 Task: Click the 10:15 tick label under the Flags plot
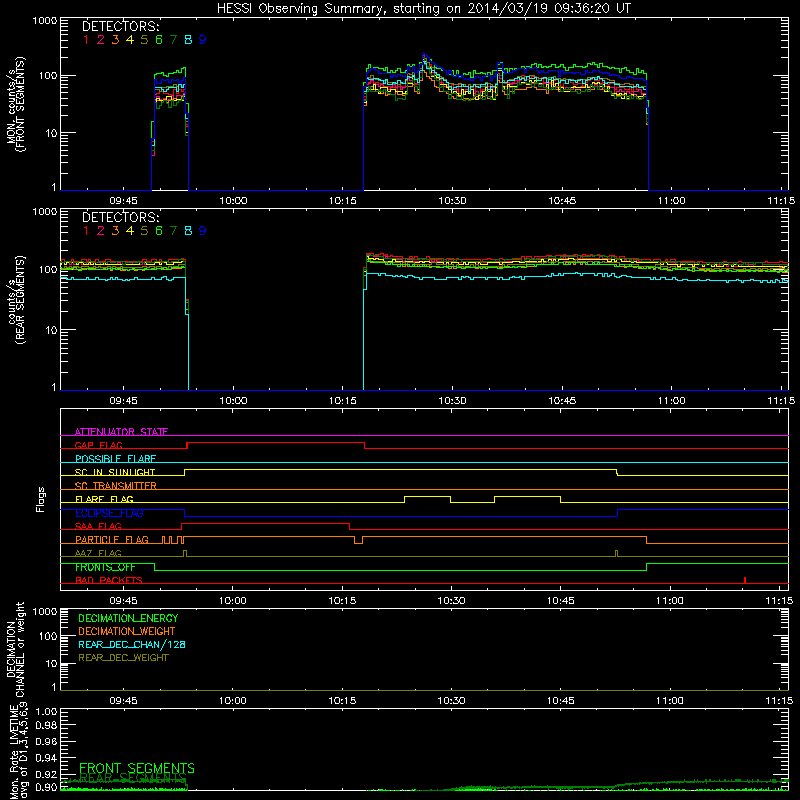[342, 601]
